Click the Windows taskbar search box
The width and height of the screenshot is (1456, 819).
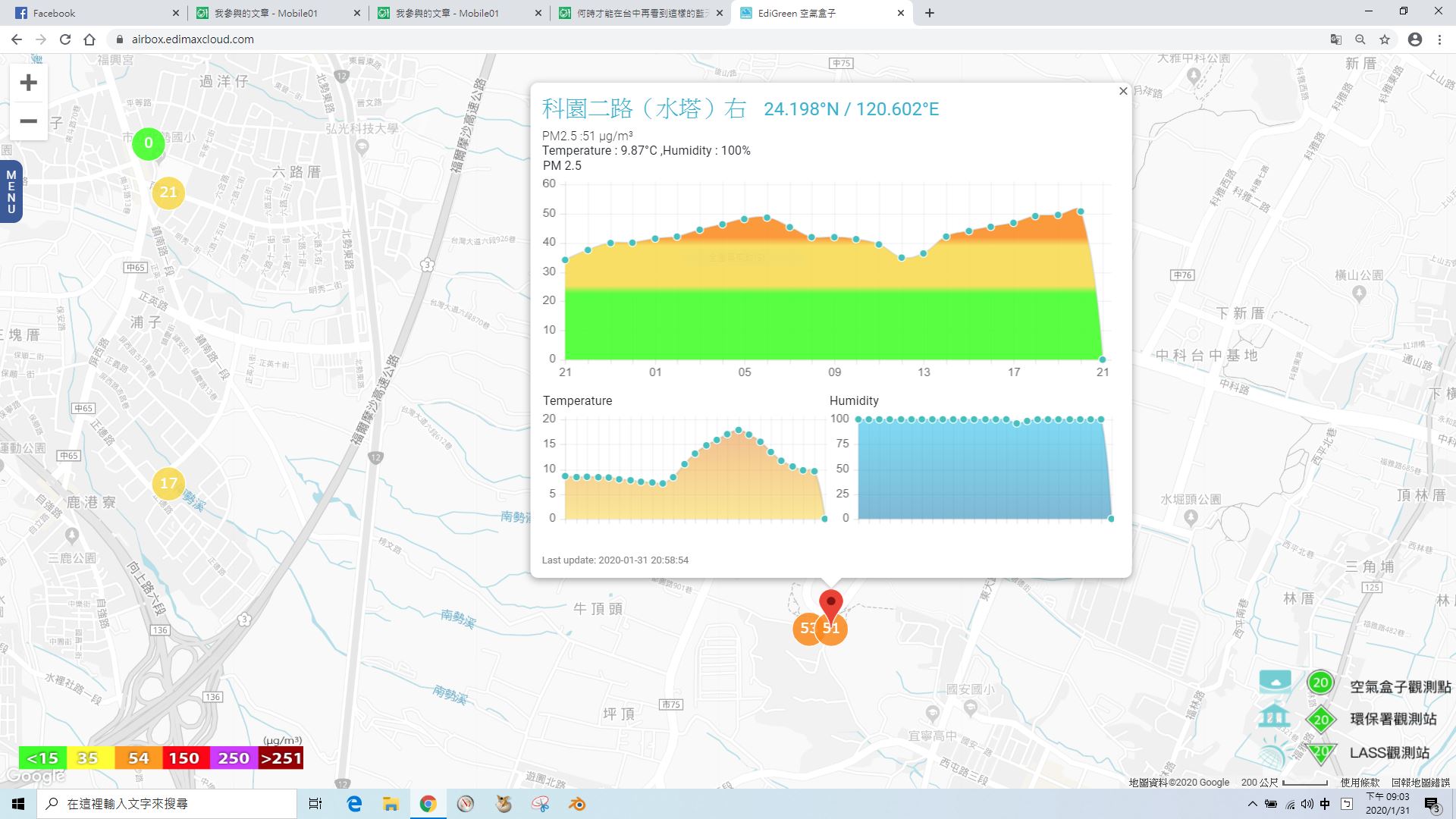167,804
